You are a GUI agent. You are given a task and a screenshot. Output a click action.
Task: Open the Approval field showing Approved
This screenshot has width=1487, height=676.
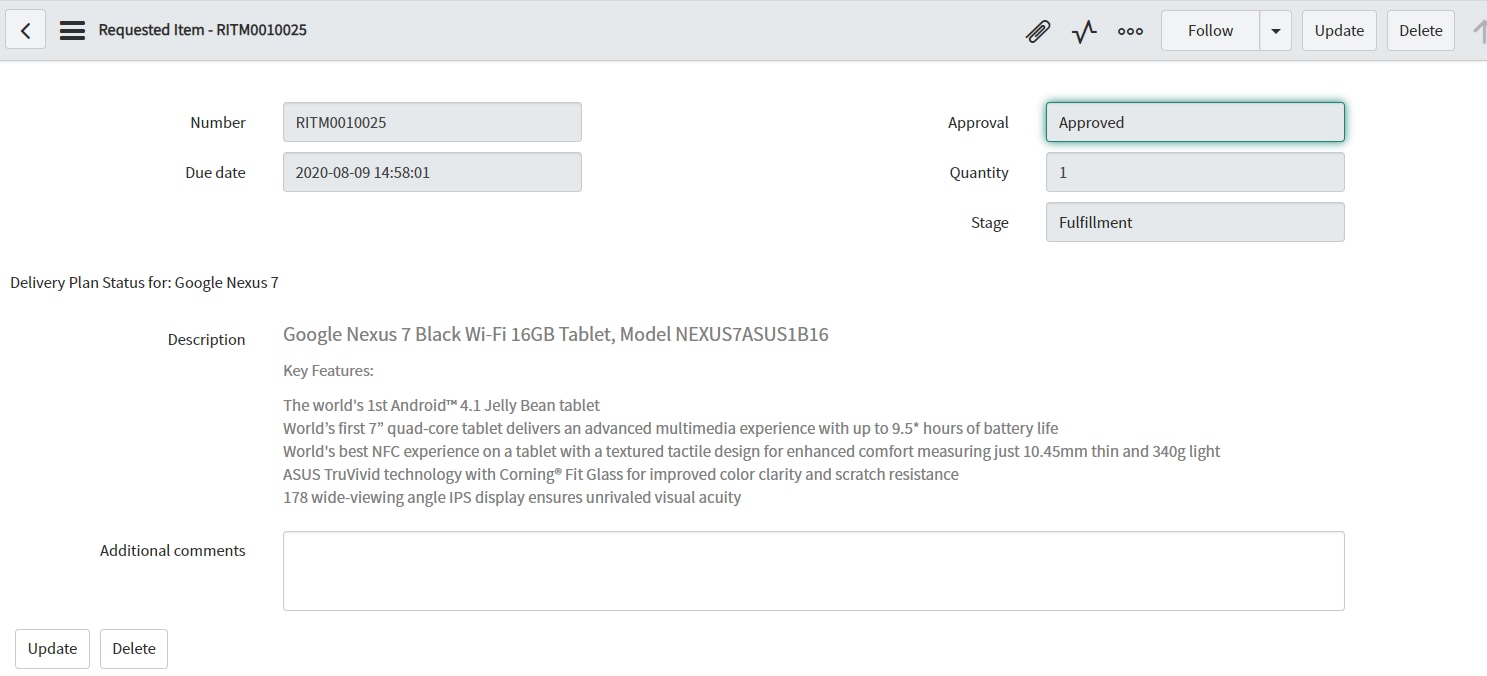[x=1195, y=122]
